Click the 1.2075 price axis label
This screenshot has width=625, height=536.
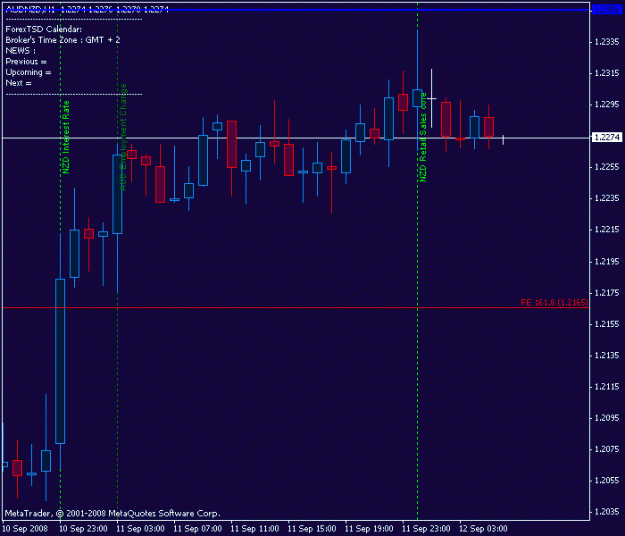(607, 450)
